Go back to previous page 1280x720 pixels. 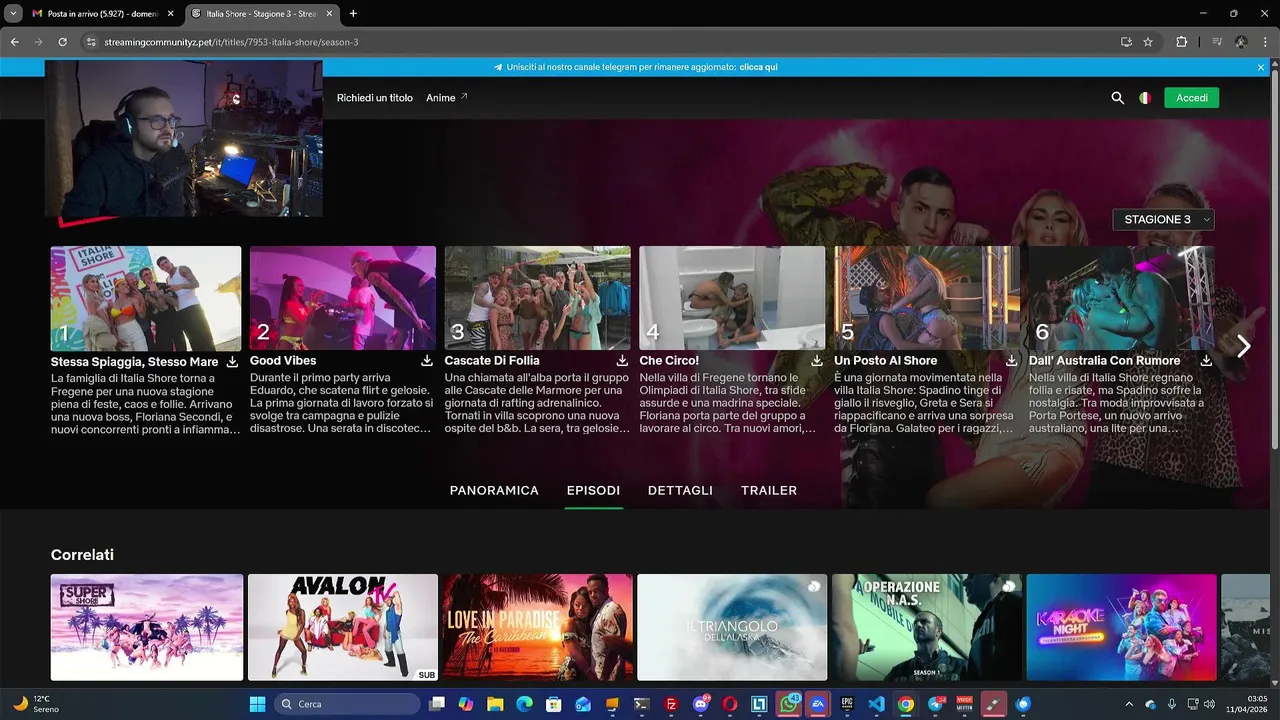point(14,42)
